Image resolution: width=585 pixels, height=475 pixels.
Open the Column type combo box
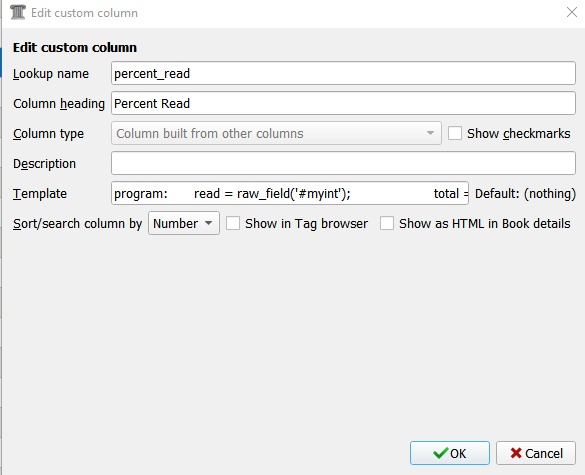pos(276,133)
